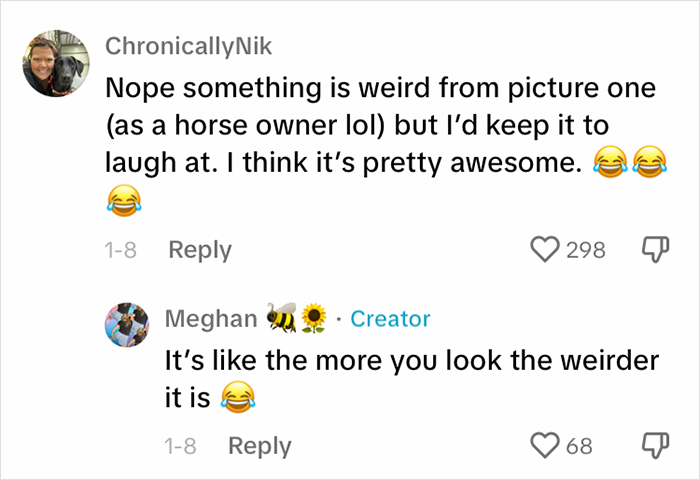The height and width of the screenshot is (480, 700).
Task: Click the 1-8 date under ChronicallyNik's comment
Action: point(120,250)
